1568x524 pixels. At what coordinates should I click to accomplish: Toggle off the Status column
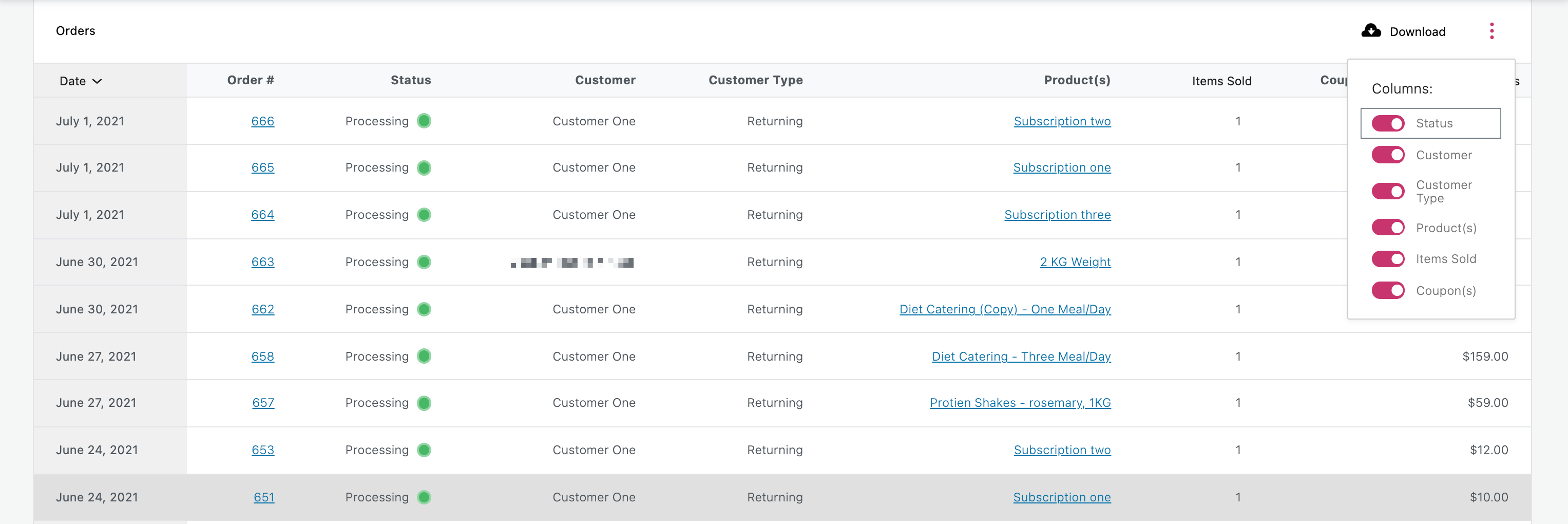click(1388, 124)
